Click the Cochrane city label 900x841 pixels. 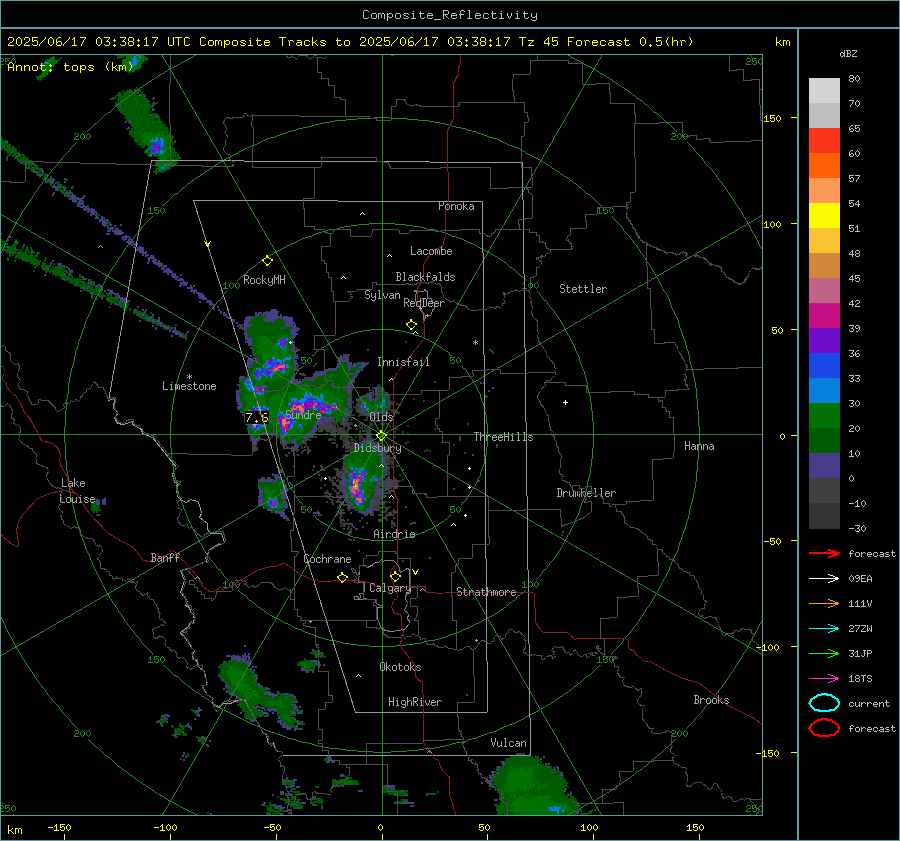327,559
